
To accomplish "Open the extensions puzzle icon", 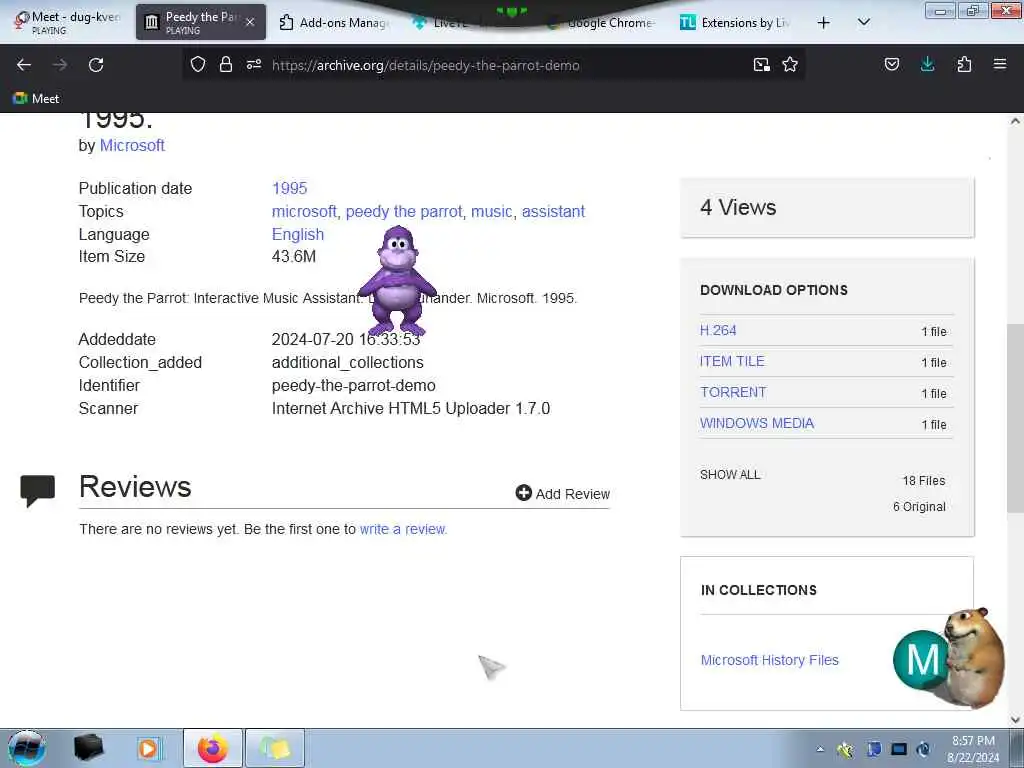I will 964,64.
